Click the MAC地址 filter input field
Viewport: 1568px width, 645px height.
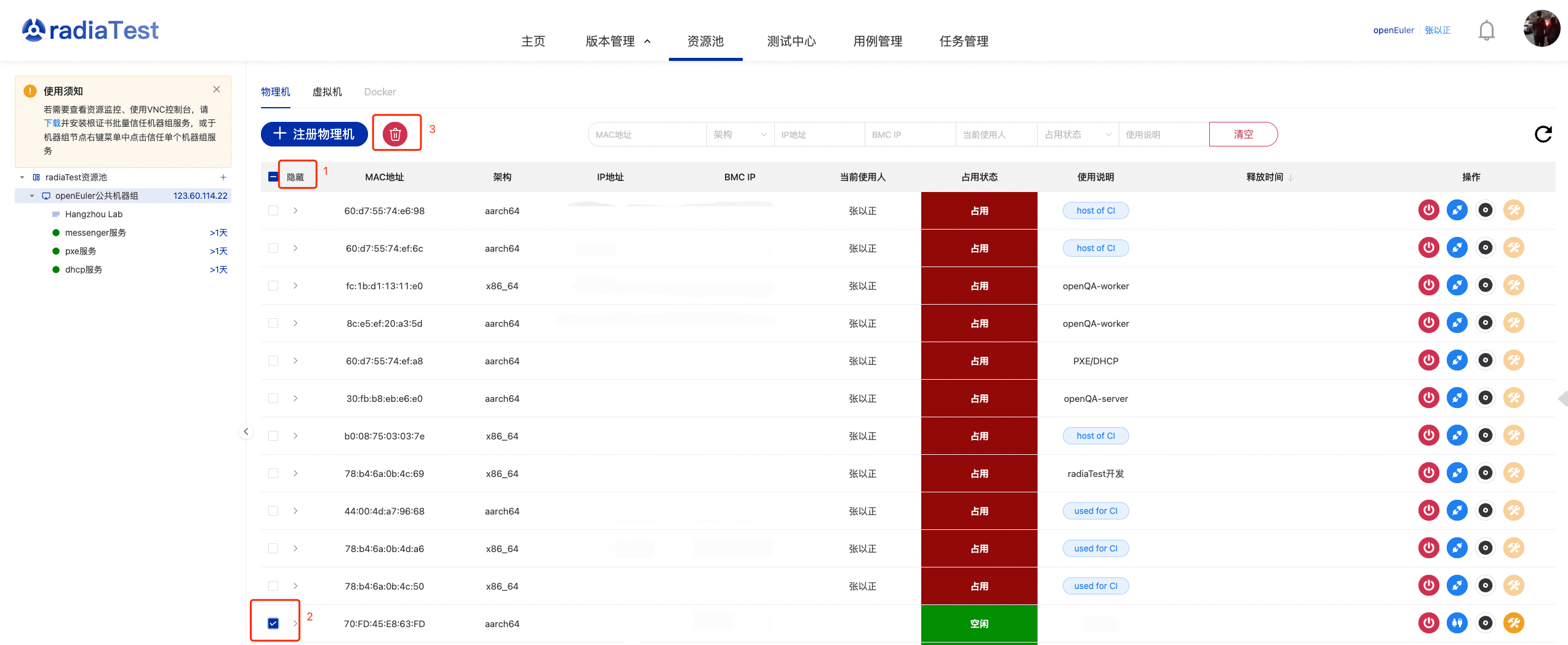coord(646,135)
